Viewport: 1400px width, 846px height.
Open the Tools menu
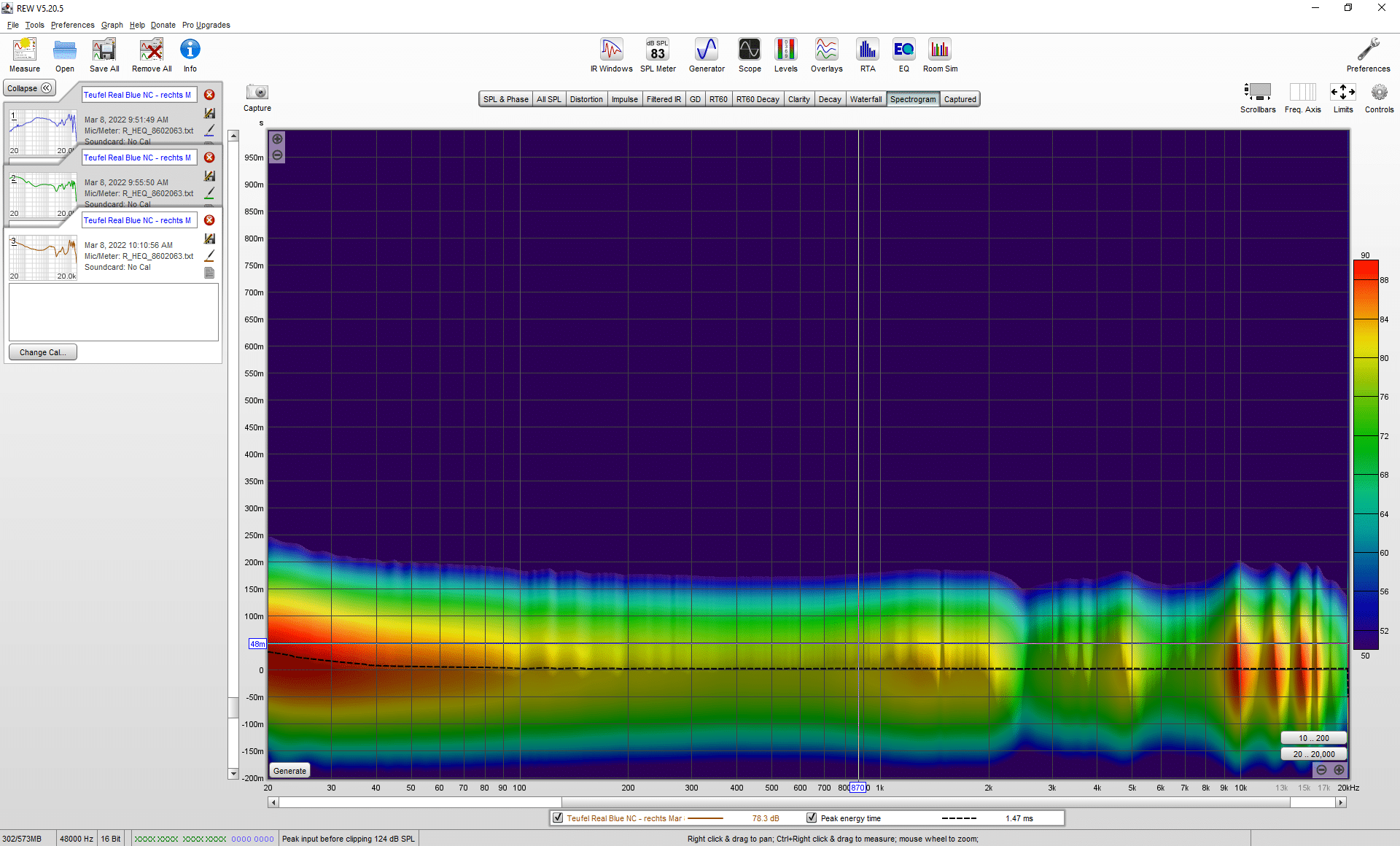[34, 25]
